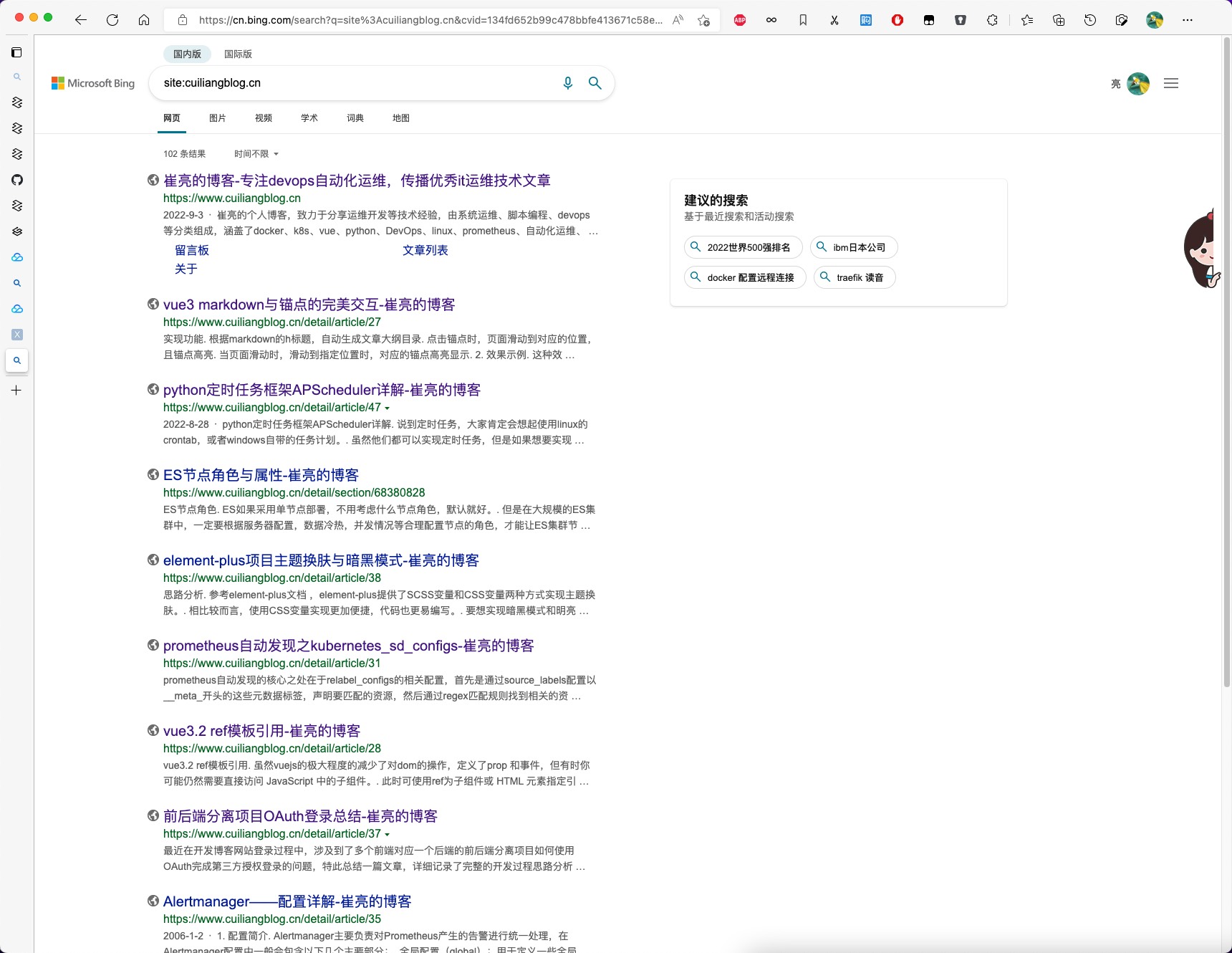Screen dimensions: 1232x953
Task: Click the Bing search query input field
Action: coord(358,83)
